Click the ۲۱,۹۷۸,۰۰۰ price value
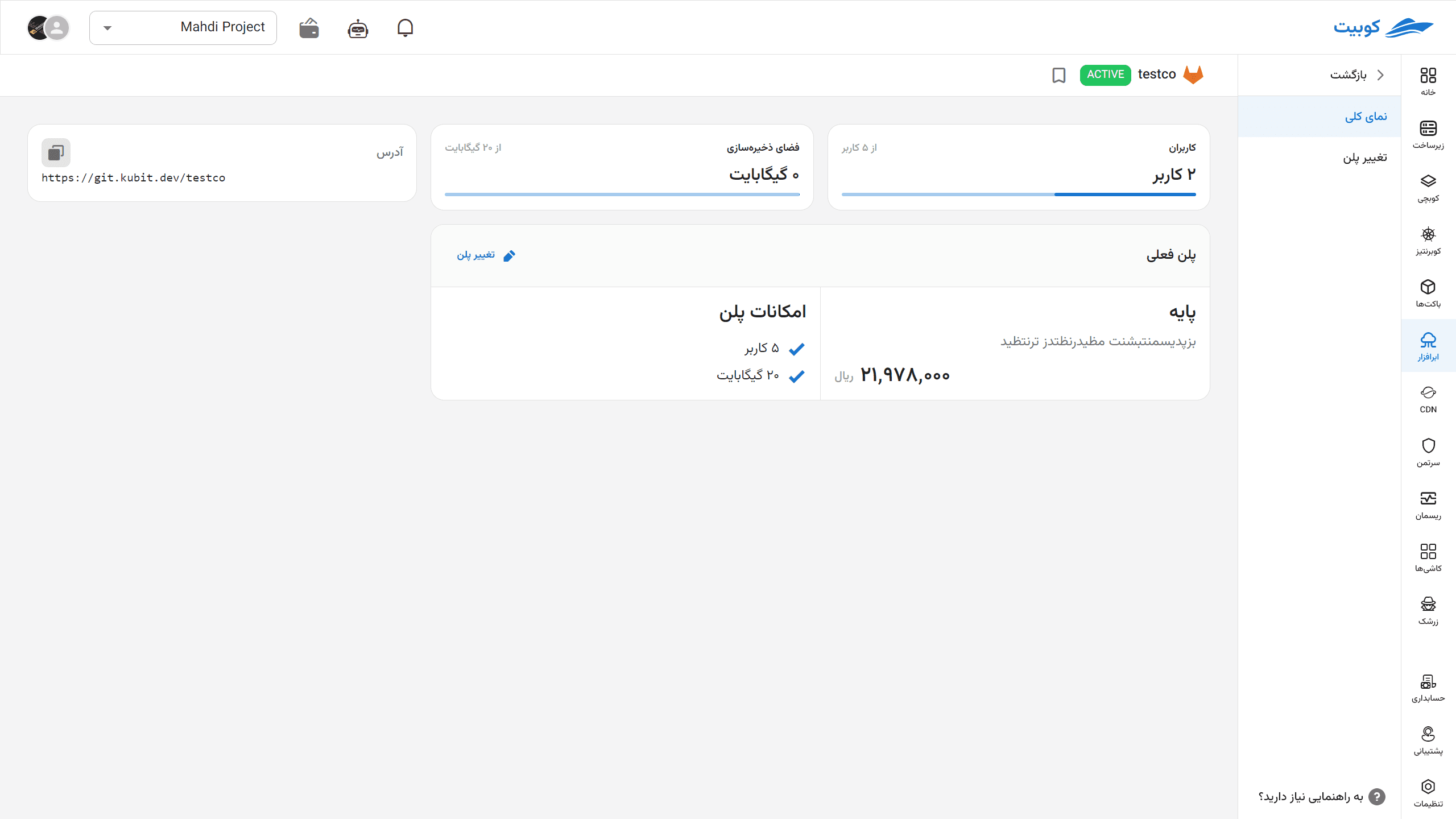Screen dimensions: 1456x819 pyautogui.click(x=905, y=375)
